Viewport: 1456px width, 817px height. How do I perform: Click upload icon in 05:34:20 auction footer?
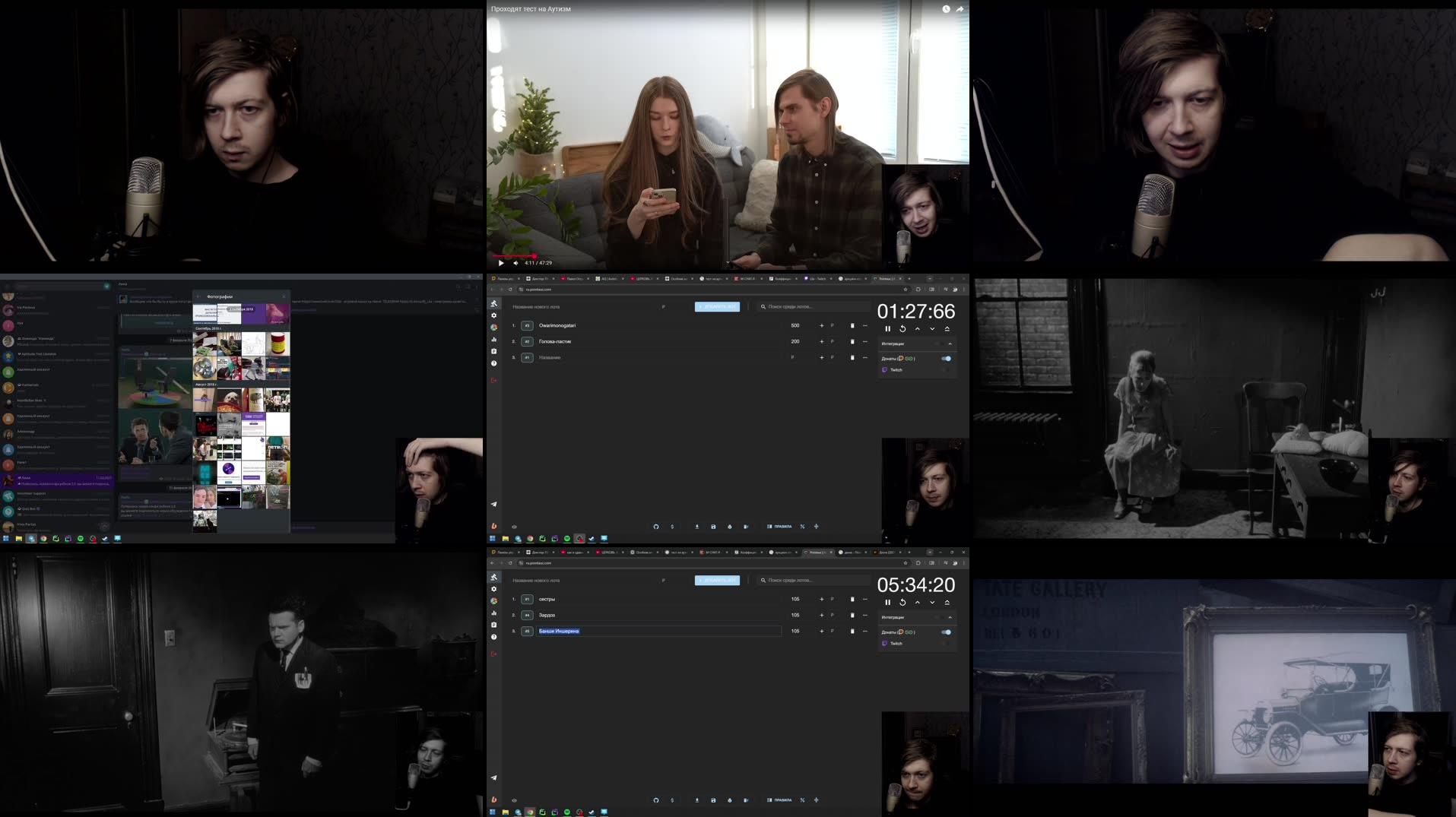click(x=696, y=800)
